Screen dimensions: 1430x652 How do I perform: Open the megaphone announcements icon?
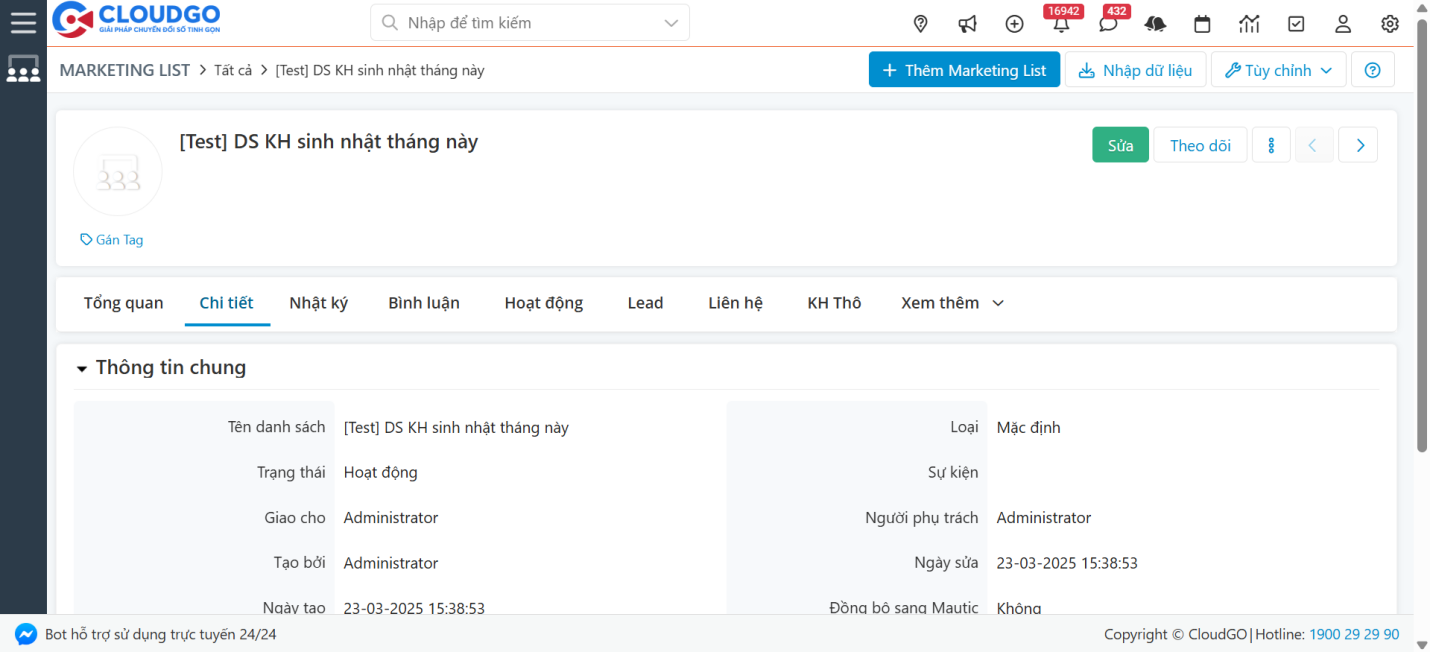967,24
